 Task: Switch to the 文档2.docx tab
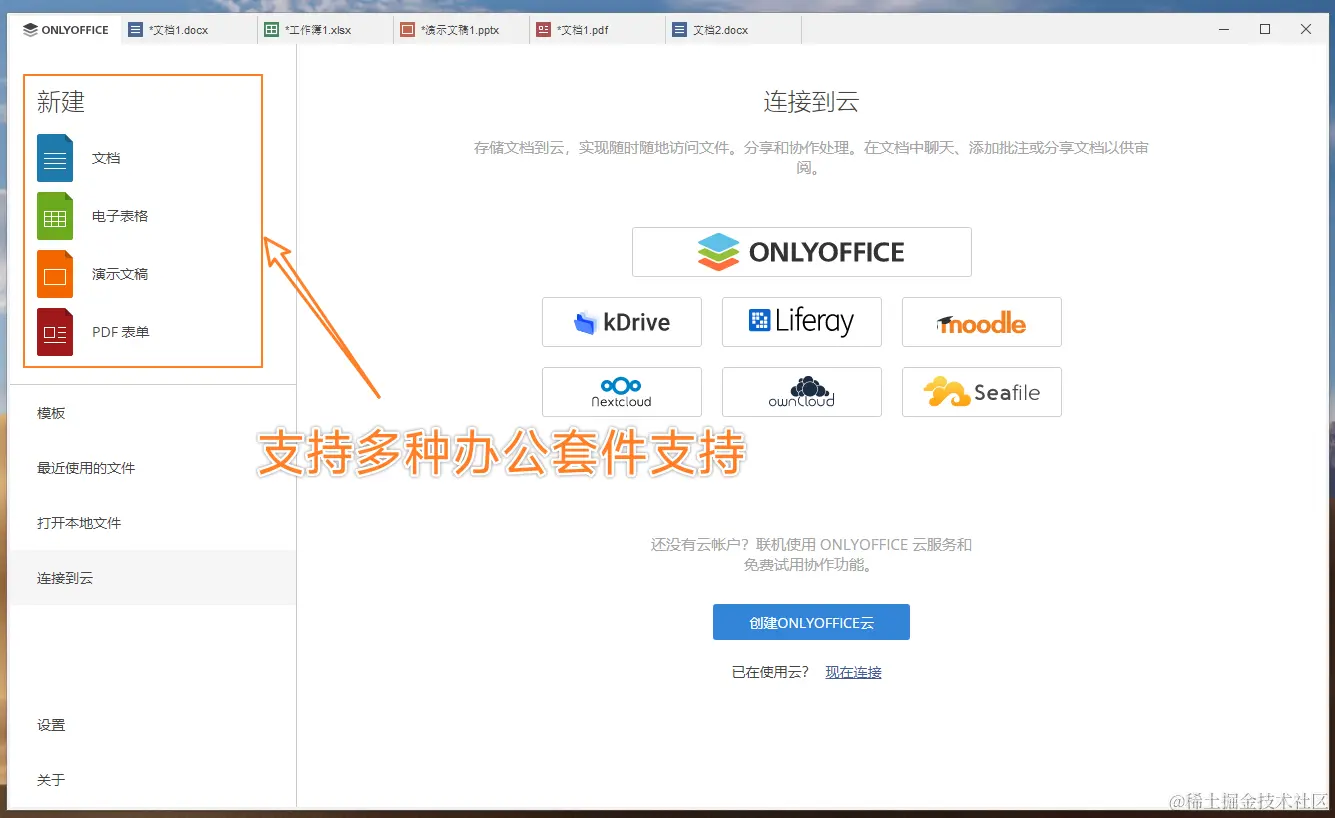pos(733,30)
